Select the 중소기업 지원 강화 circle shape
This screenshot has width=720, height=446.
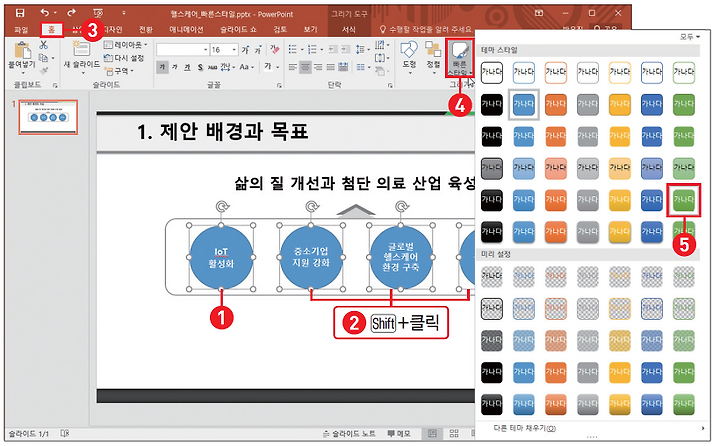311,257
